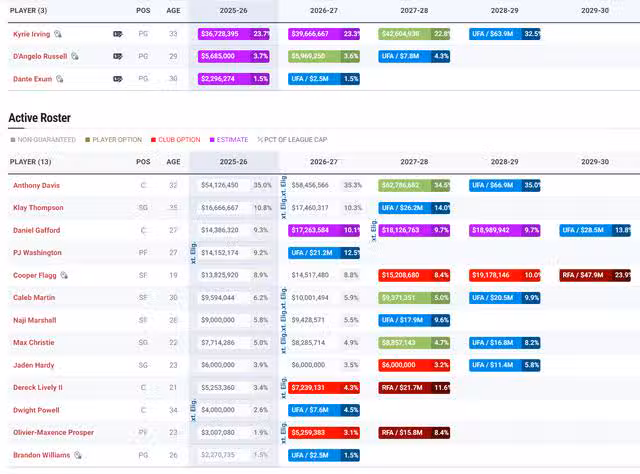Click the PLAYER (3) header in top table

coord(28,11)
